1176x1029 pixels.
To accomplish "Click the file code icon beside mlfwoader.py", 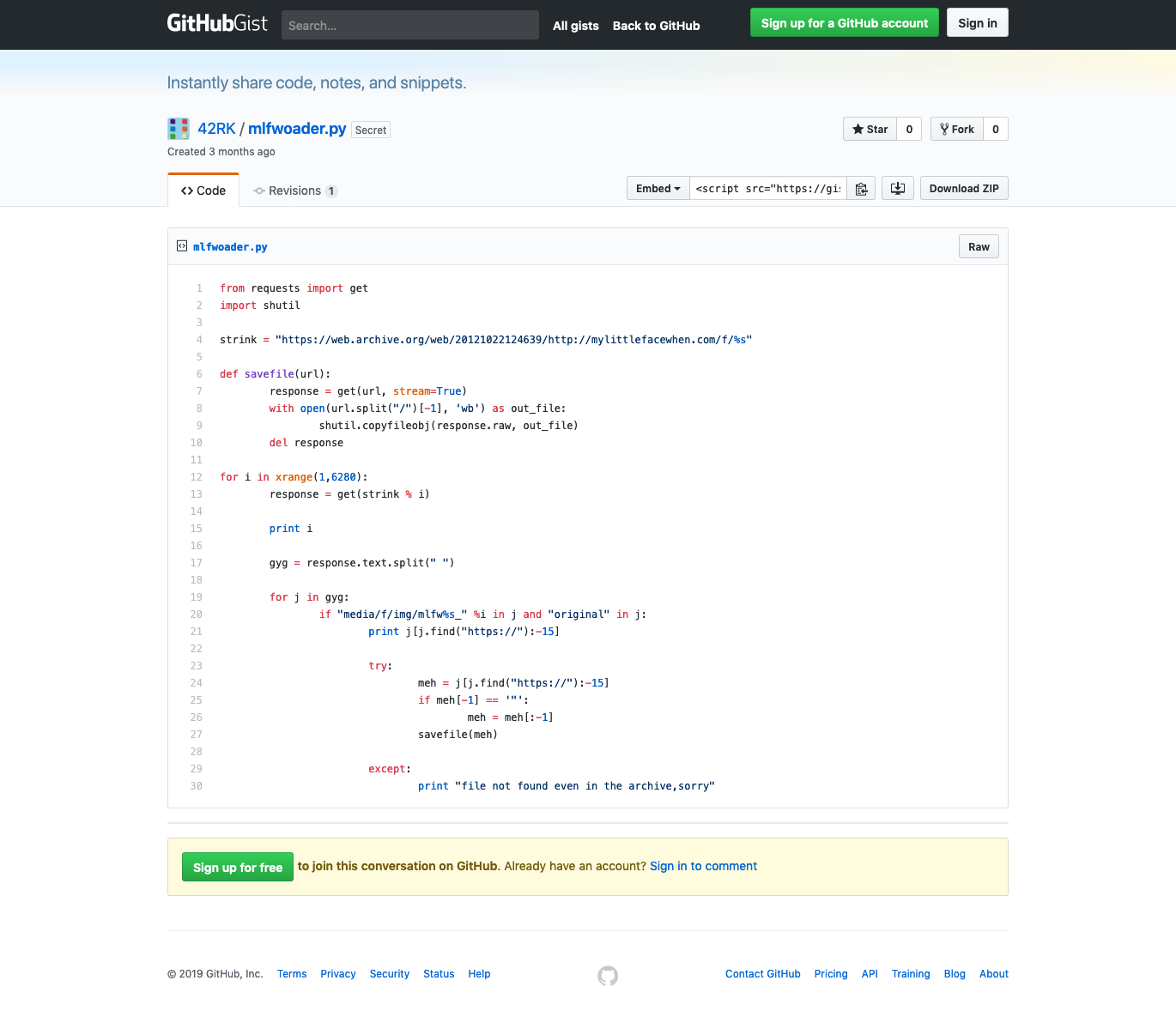I will [x=182, y=246].
